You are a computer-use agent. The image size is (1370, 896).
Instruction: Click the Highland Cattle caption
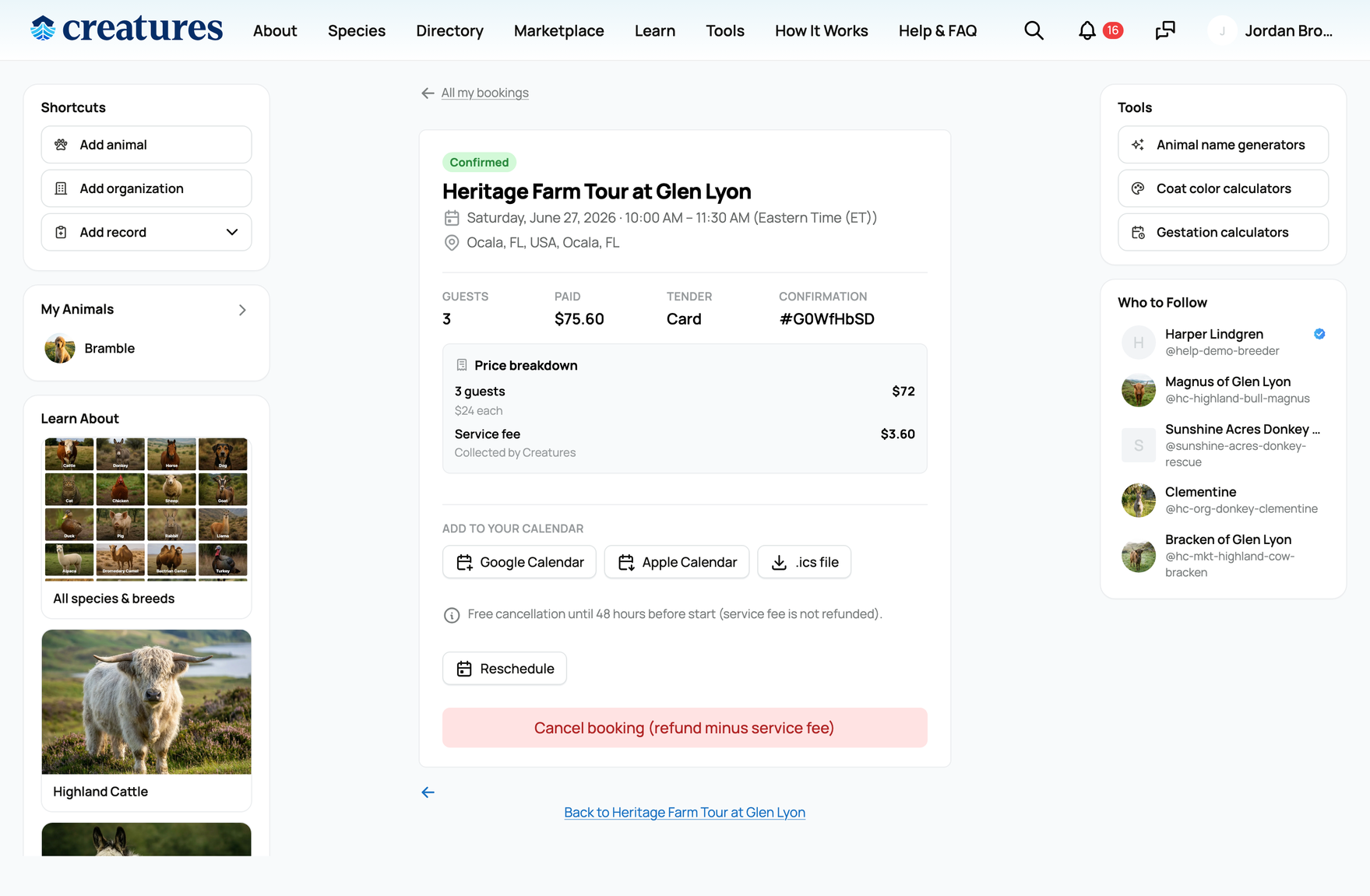[100, 792]
